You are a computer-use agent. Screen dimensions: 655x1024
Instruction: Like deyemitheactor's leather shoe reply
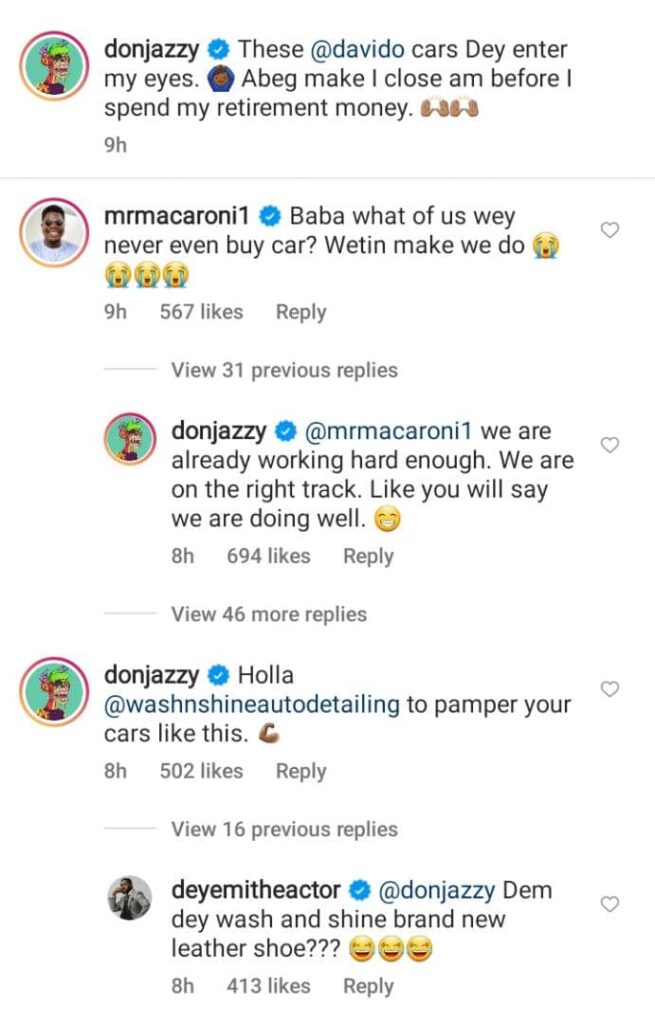coord(609,904)
